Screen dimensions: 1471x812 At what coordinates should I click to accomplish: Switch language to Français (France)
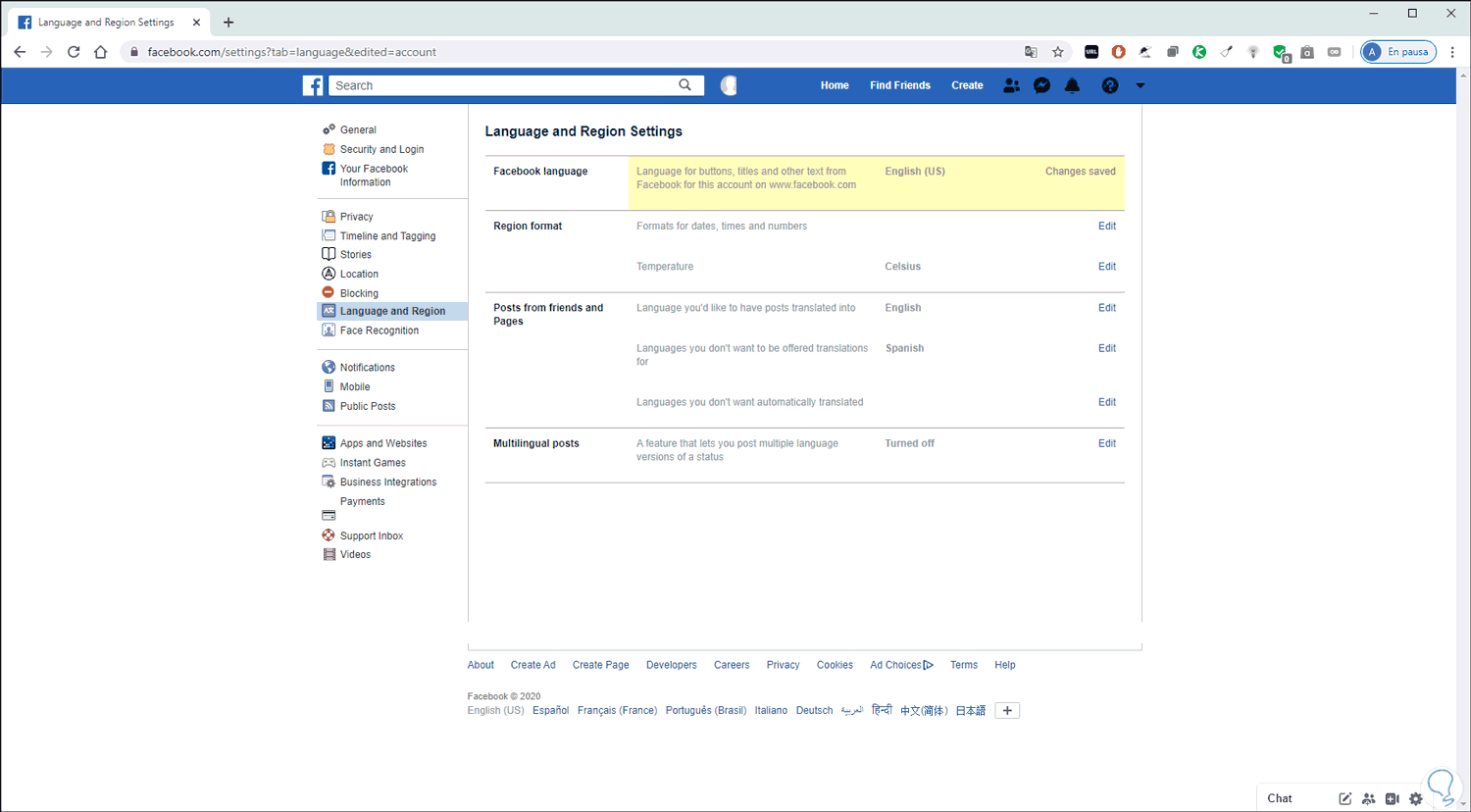point(617,711)
